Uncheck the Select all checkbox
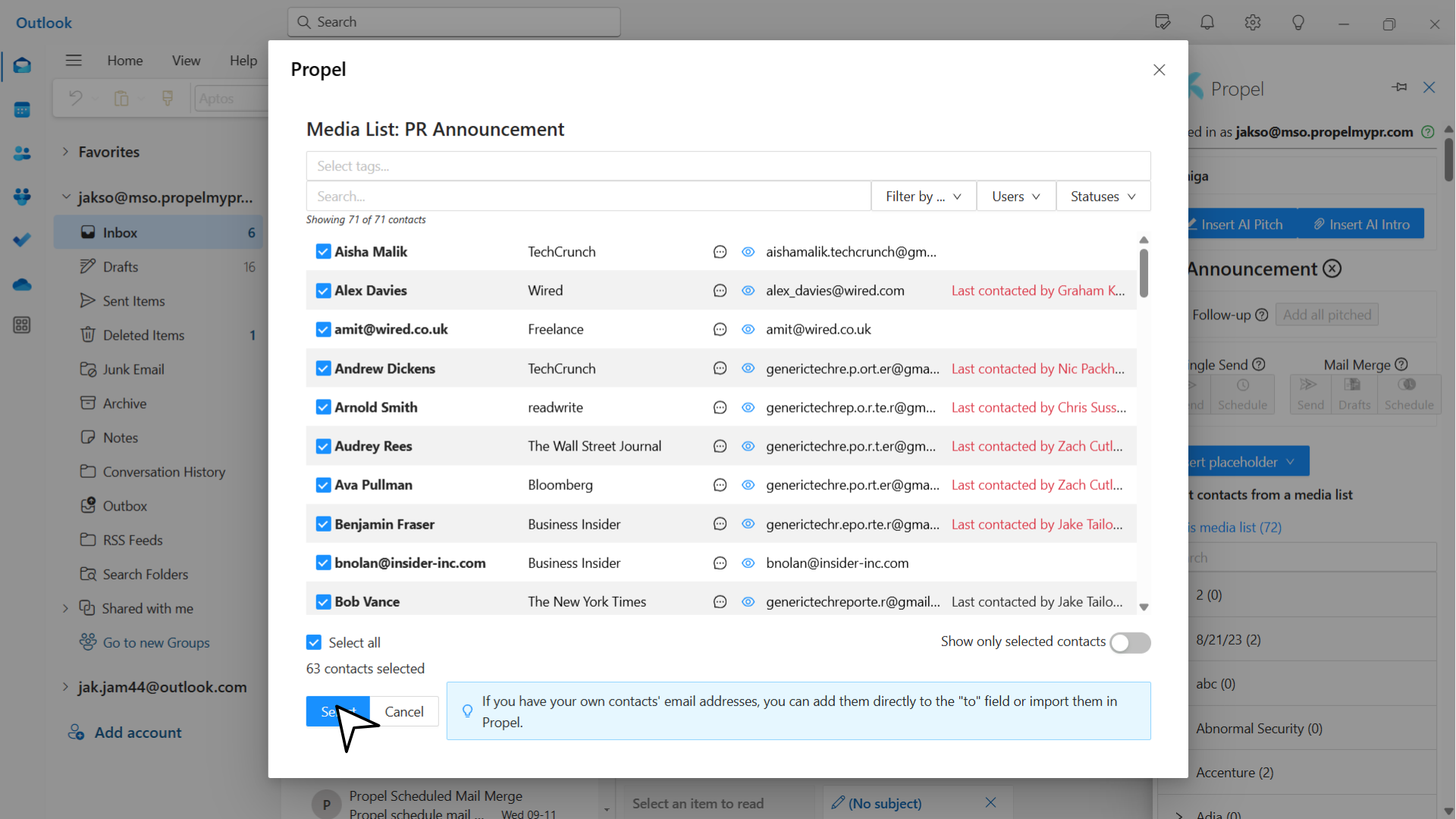The width and height of the screenshot is (1456, 819). pyautogui.click(x=314, y=642)
